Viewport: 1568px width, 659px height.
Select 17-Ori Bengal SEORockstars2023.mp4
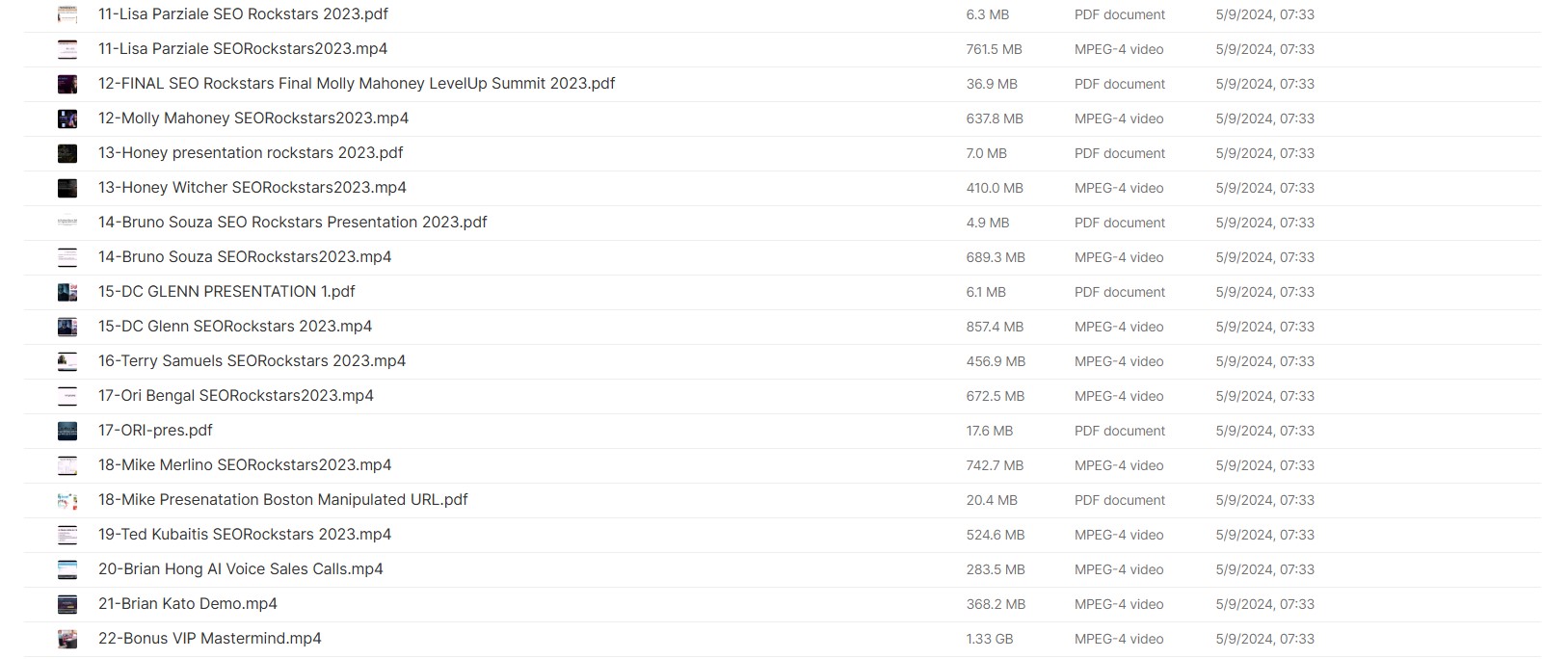pyautogui.click(x=236, y=396)
